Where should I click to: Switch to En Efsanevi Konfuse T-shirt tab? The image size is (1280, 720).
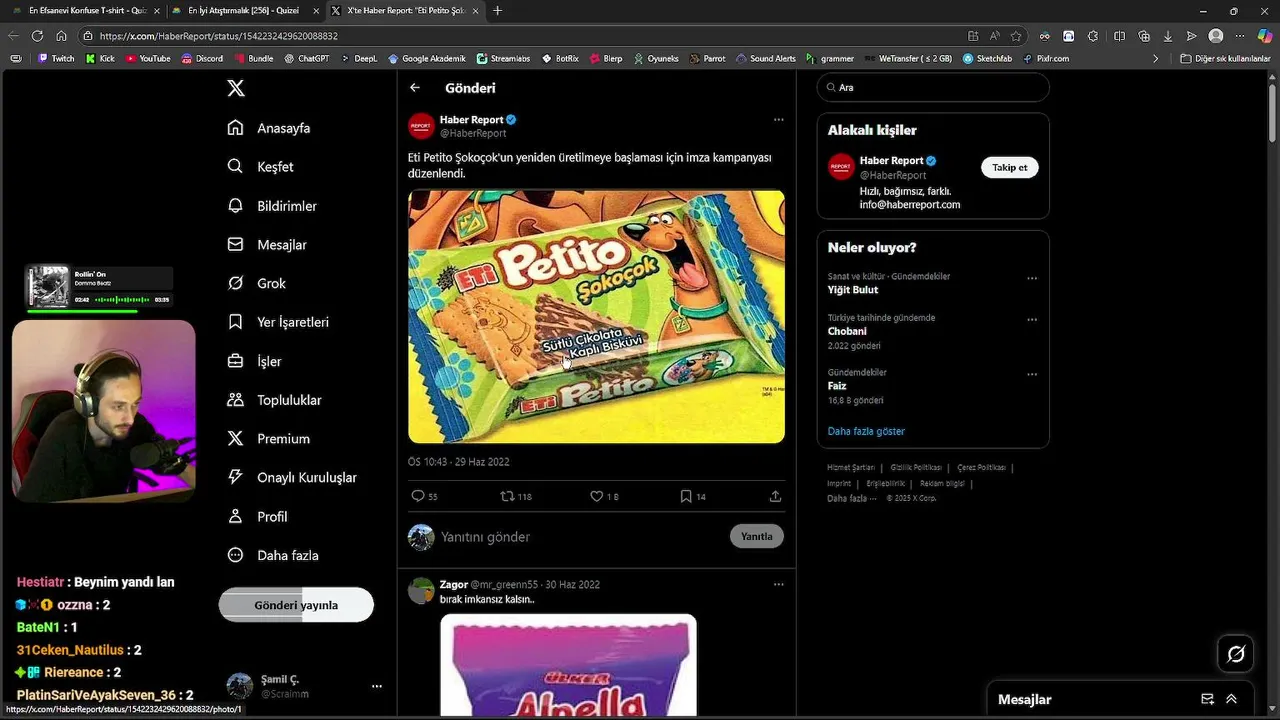pyautogui.click(x=88, y=11)
